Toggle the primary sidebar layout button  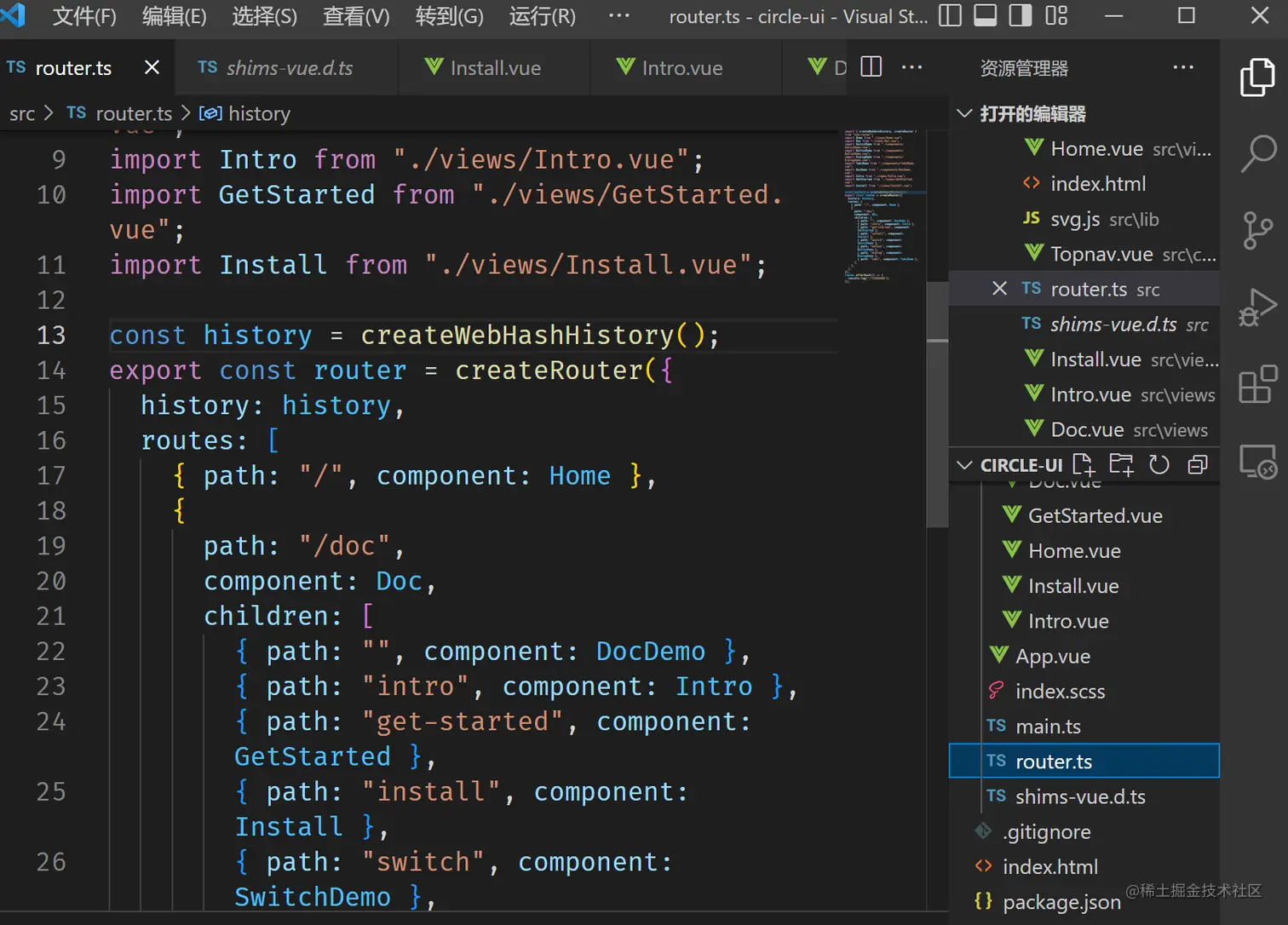950,16
